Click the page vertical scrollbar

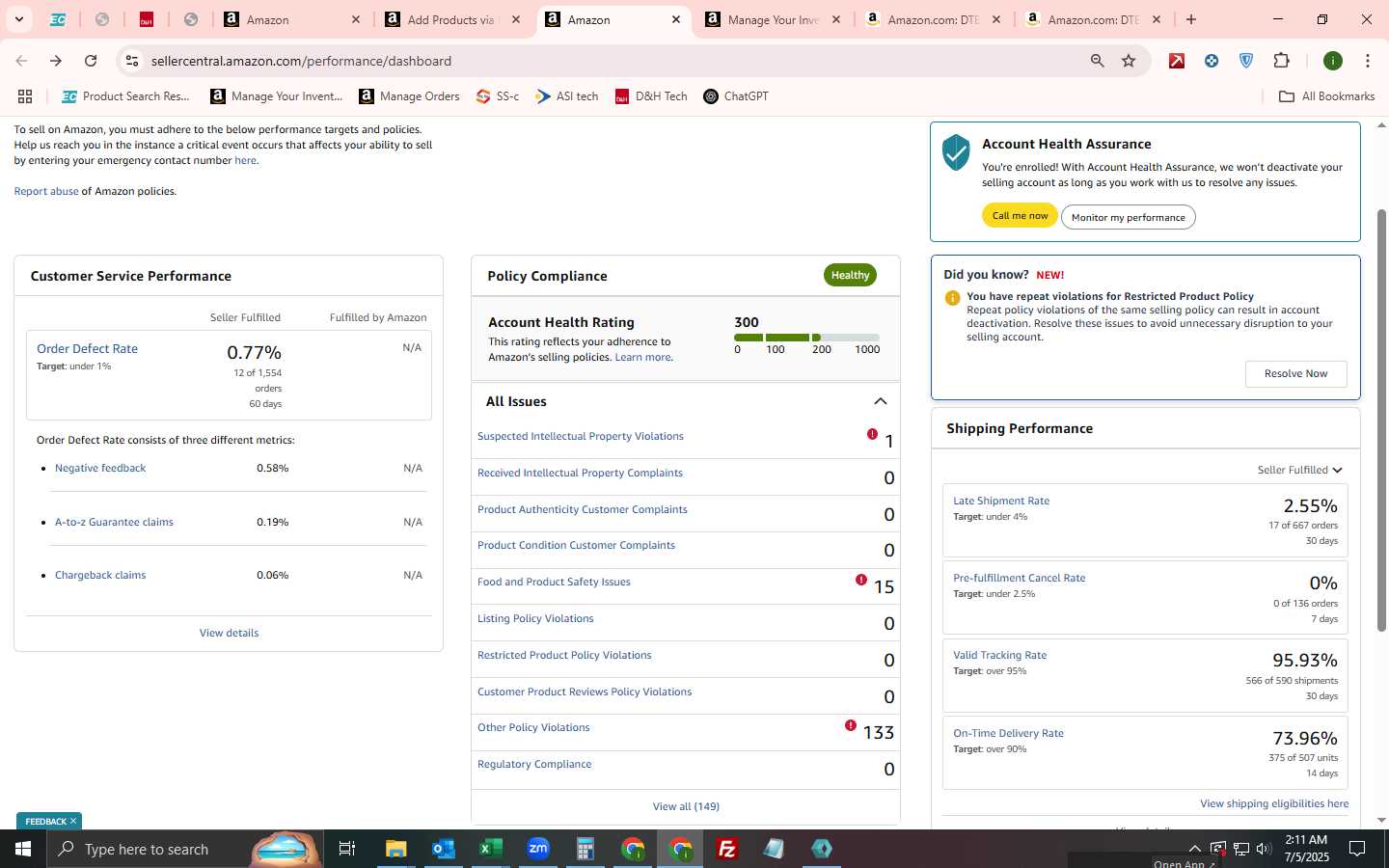(1381, 420)
